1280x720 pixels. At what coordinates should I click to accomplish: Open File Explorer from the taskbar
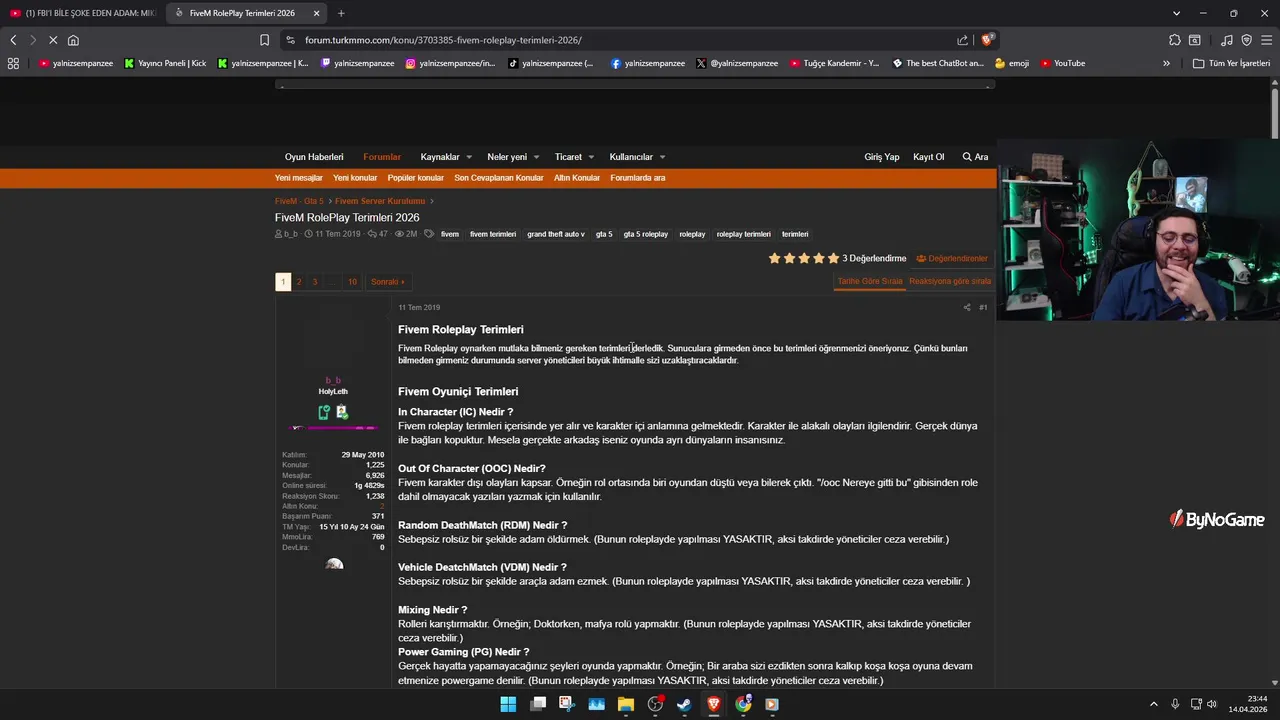pyautogui.click(x=626, y=704)
